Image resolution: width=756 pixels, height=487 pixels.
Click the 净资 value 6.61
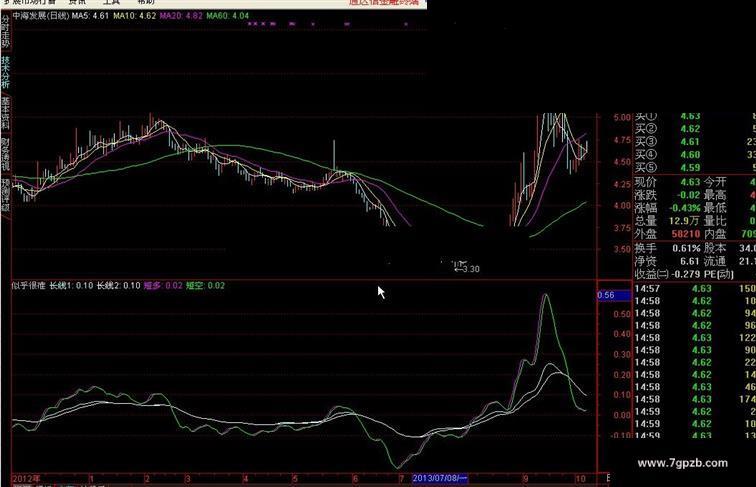690,261
